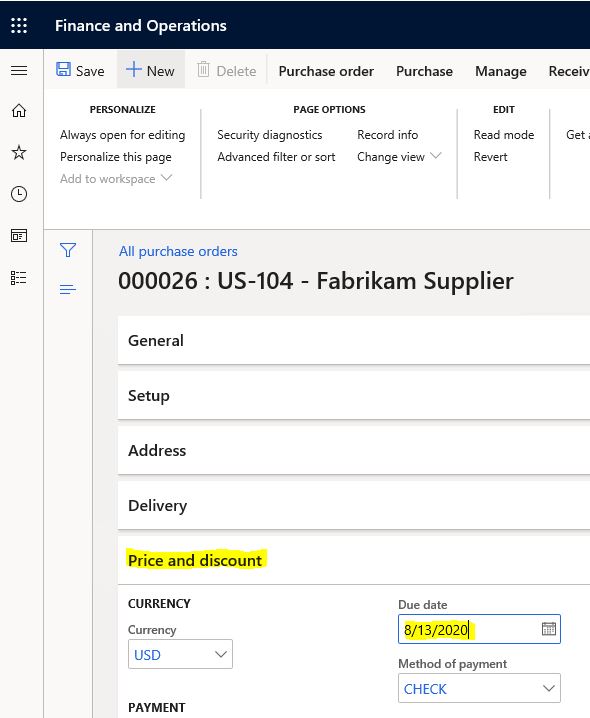Screen dimensions: 590x718
Task: Open the Manage ribbon tab
Action: point(501,71)
